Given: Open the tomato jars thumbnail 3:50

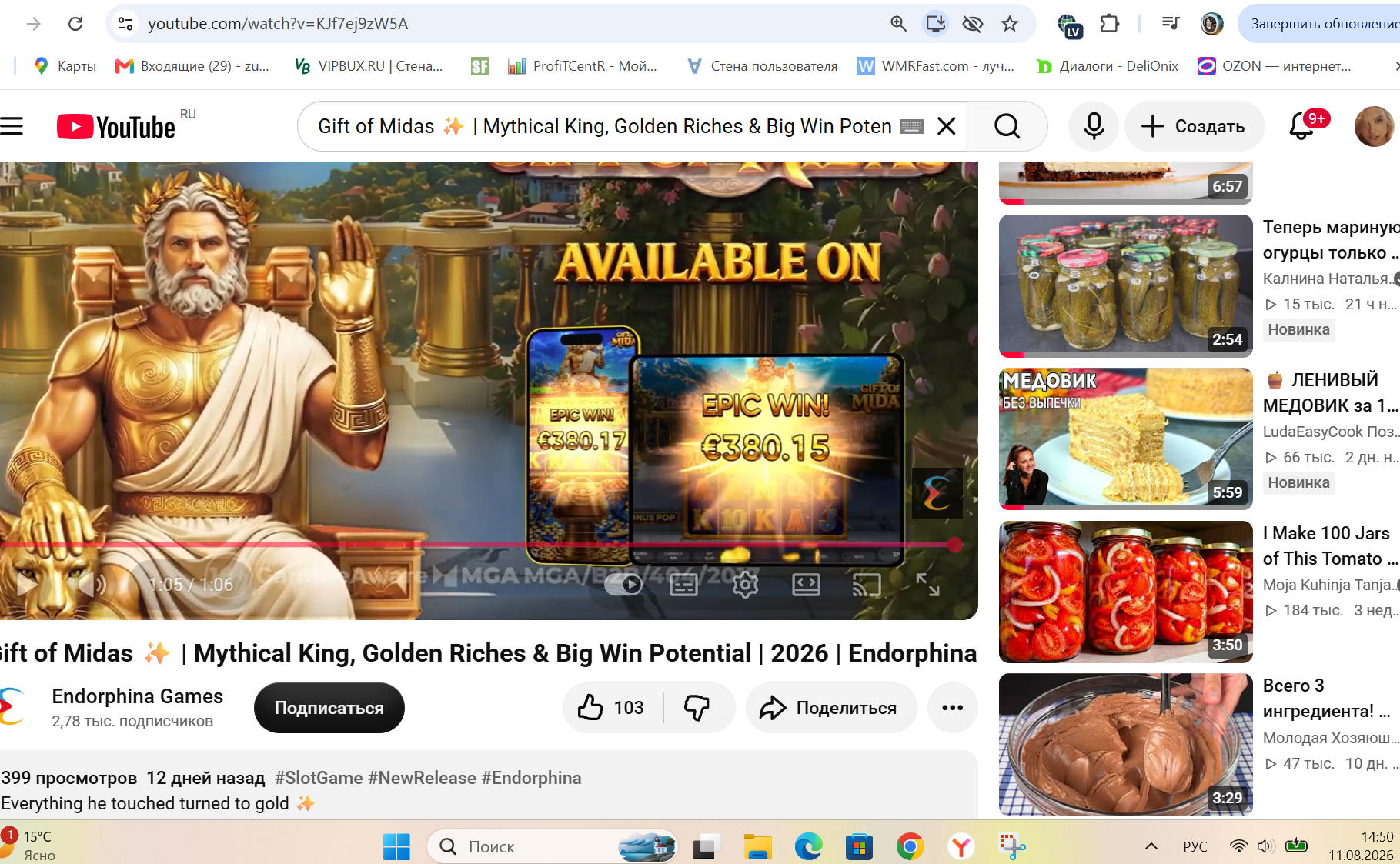Looking at the screenshot, I should (1126, 592).
